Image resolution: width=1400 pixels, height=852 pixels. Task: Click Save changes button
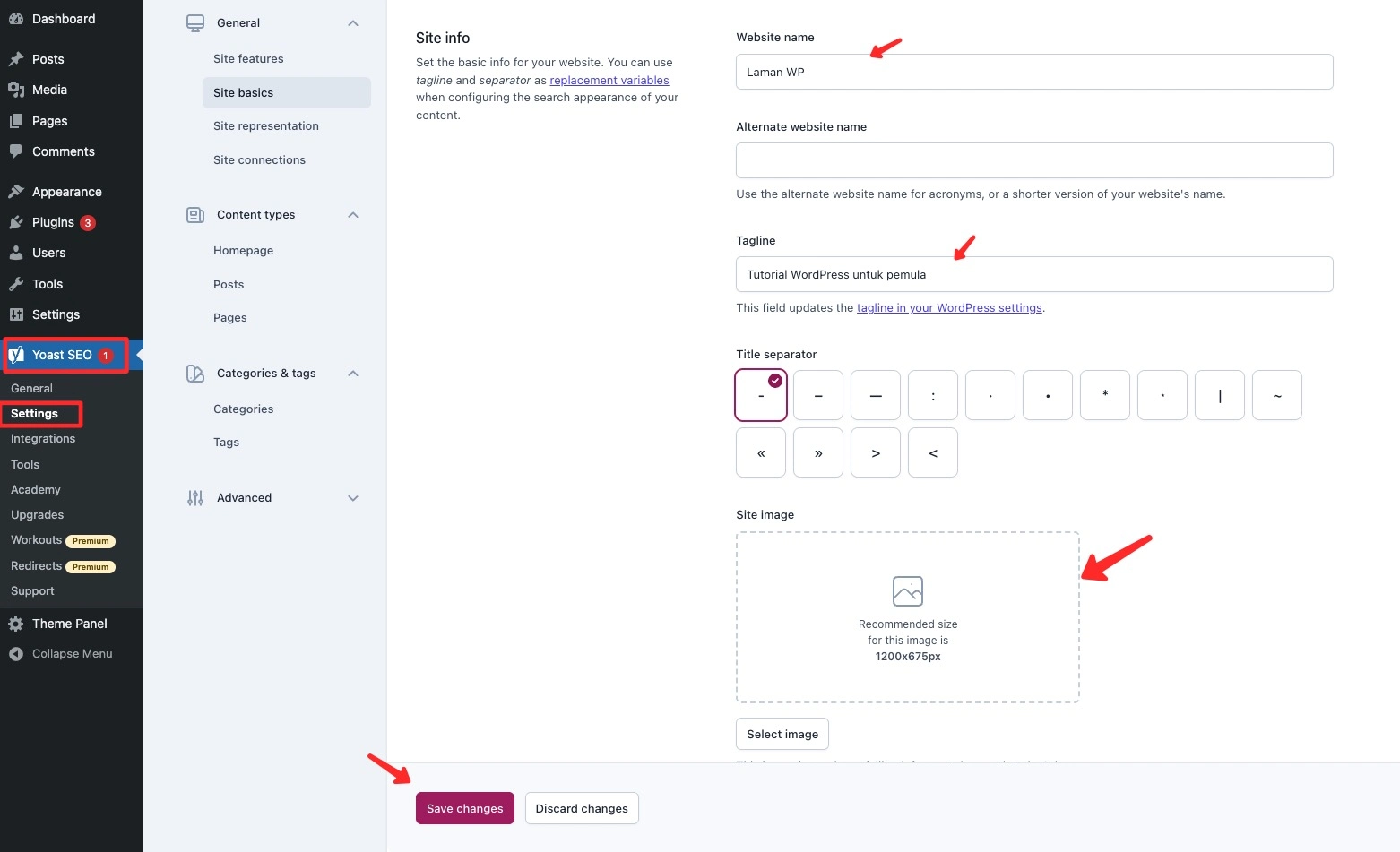point(465,808)
